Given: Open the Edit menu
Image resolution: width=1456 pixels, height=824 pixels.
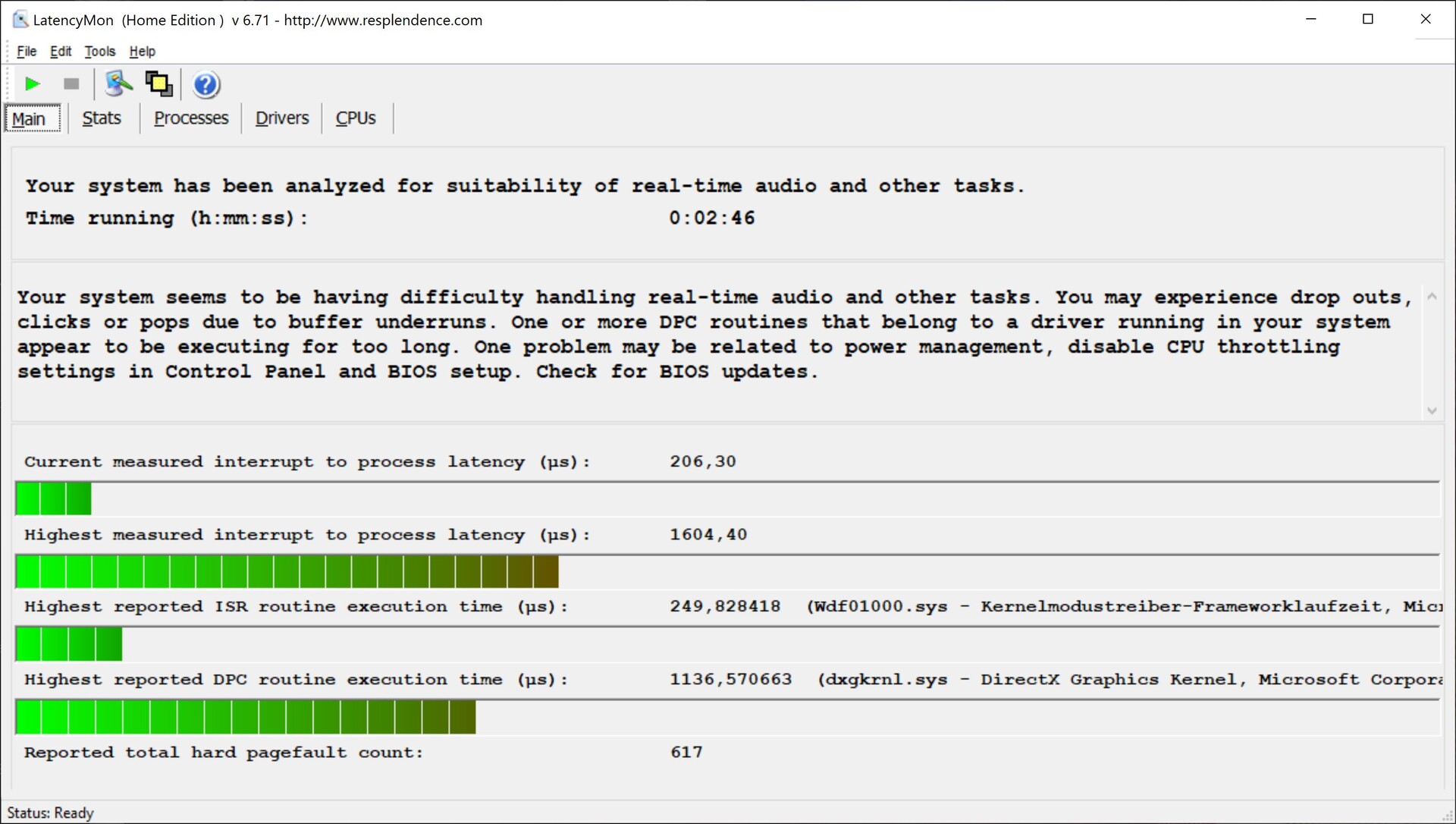Looking at the screenshot, I should coord(61,52).
